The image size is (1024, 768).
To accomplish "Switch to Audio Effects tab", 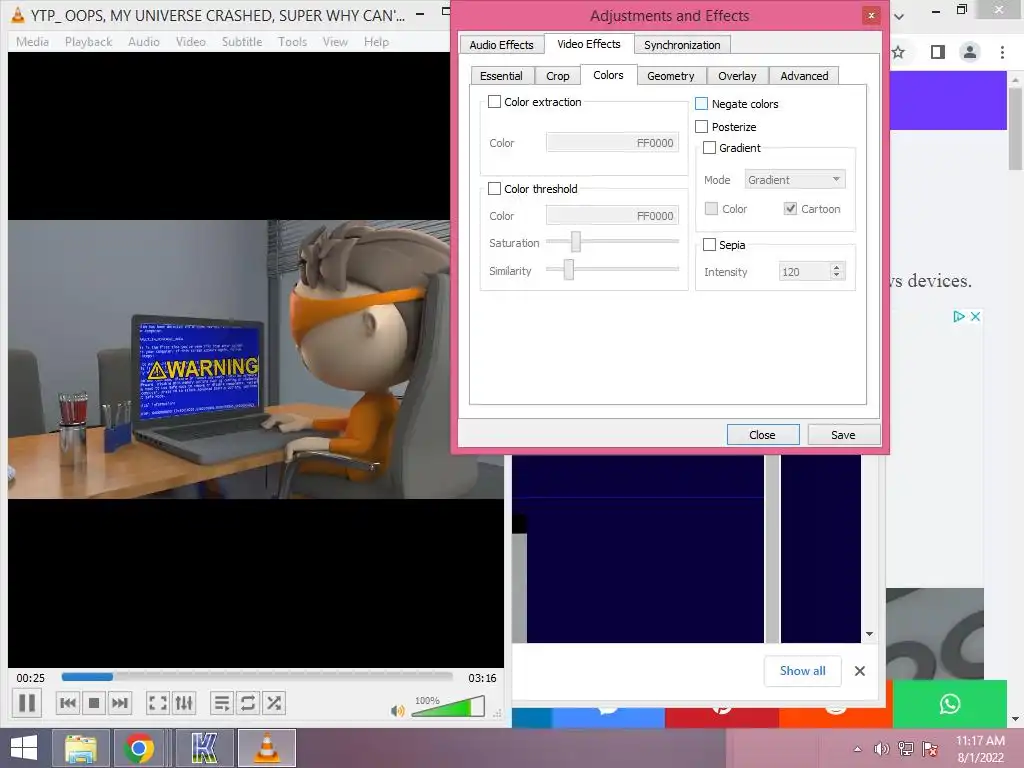I will click(502, 44).
